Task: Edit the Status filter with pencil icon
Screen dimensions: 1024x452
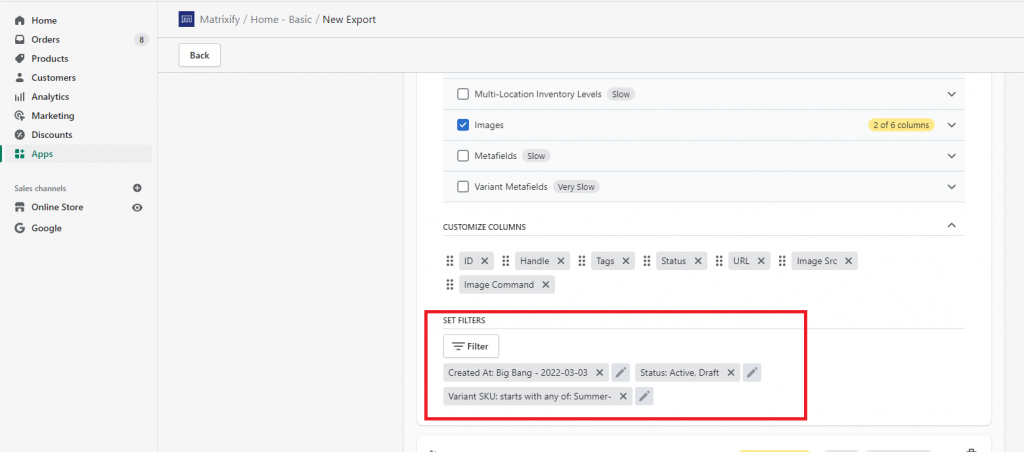Action: coord(752,373)
